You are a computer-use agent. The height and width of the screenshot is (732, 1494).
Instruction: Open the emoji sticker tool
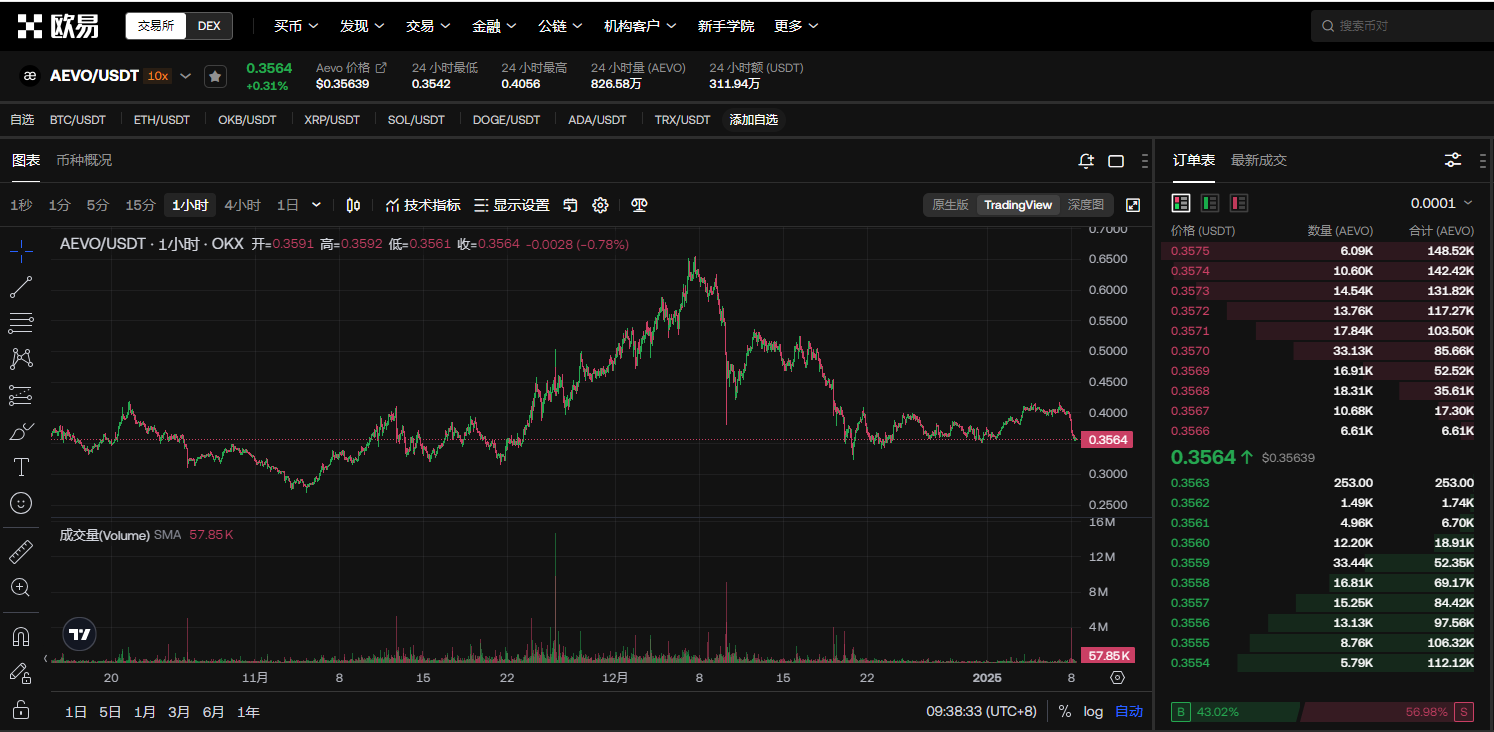coord(21,503)
